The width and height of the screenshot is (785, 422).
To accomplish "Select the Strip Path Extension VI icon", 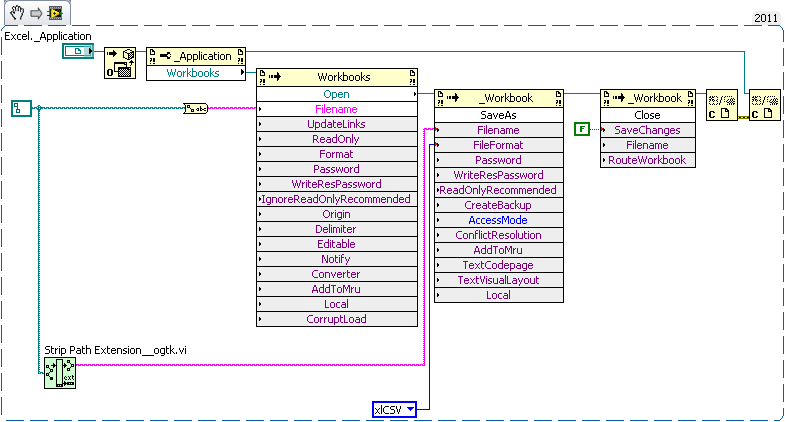I will tap(60, 372).
